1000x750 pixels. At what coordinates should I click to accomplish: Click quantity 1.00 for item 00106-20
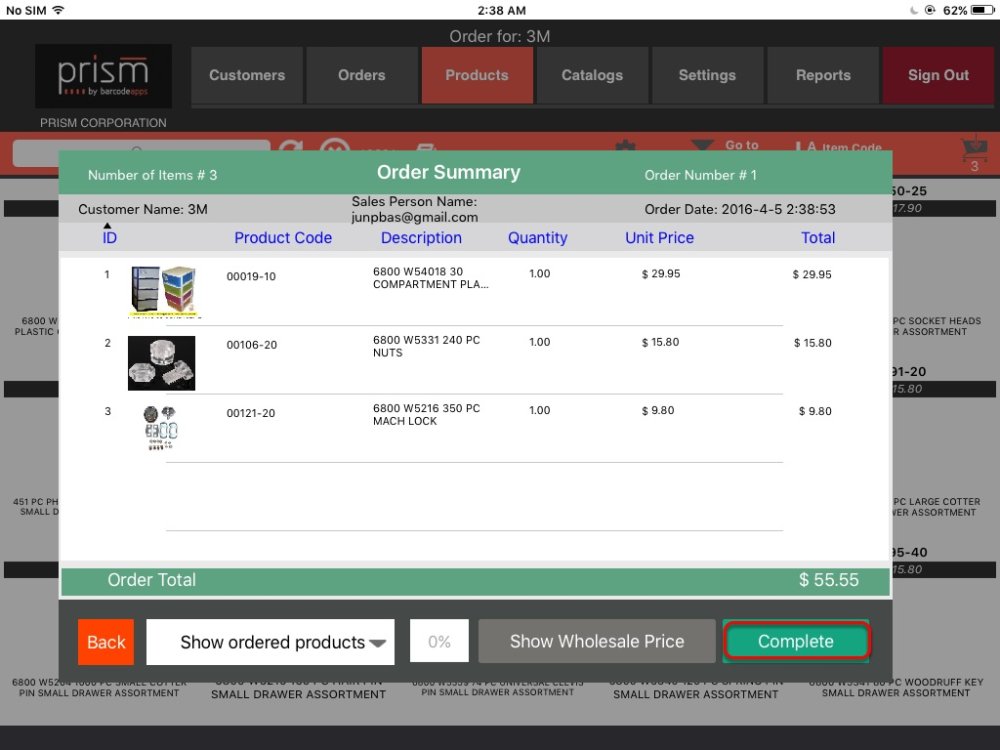tap(540, 342)
